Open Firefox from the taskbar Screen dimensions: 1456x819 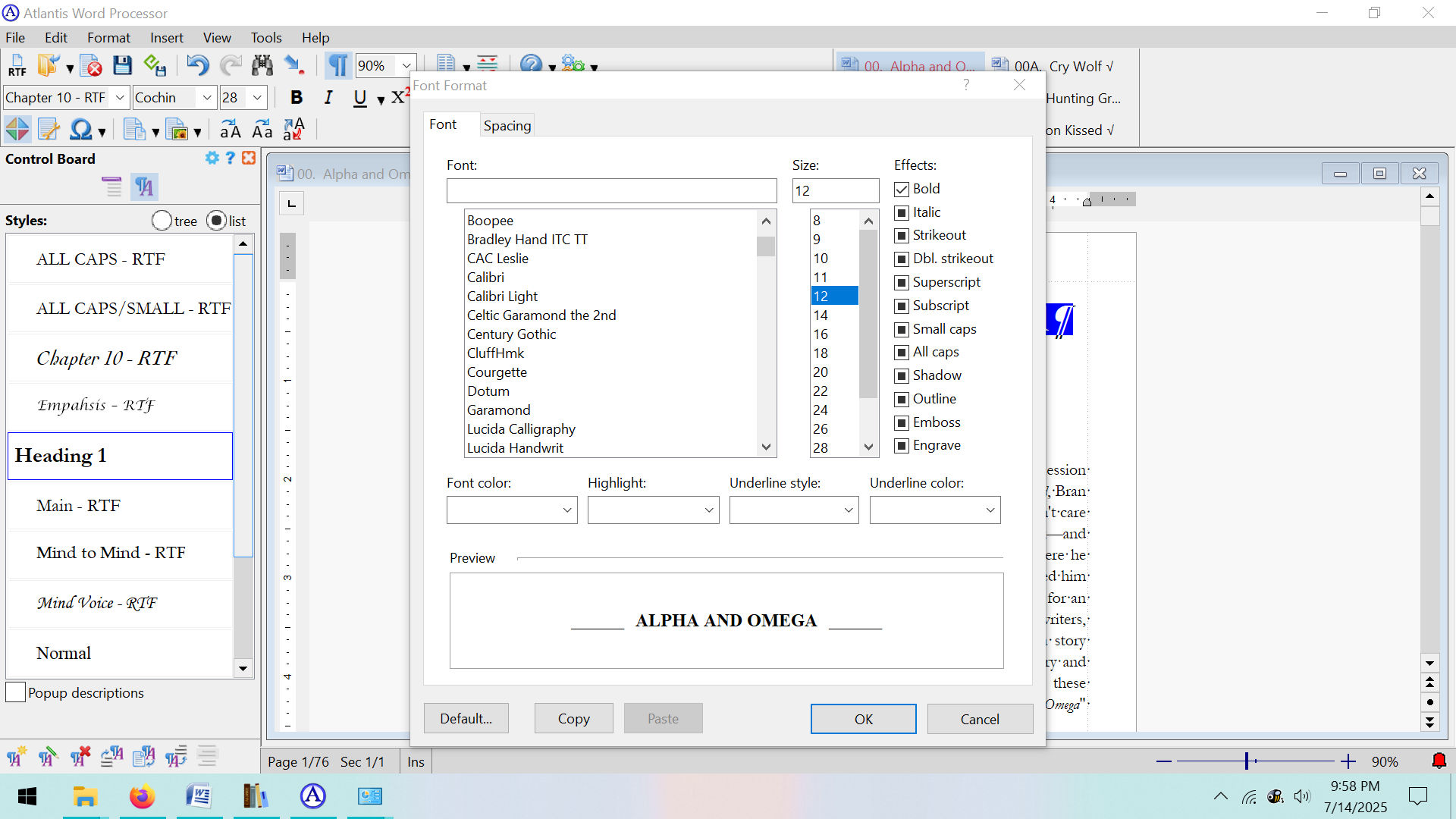tap(142, 796)
